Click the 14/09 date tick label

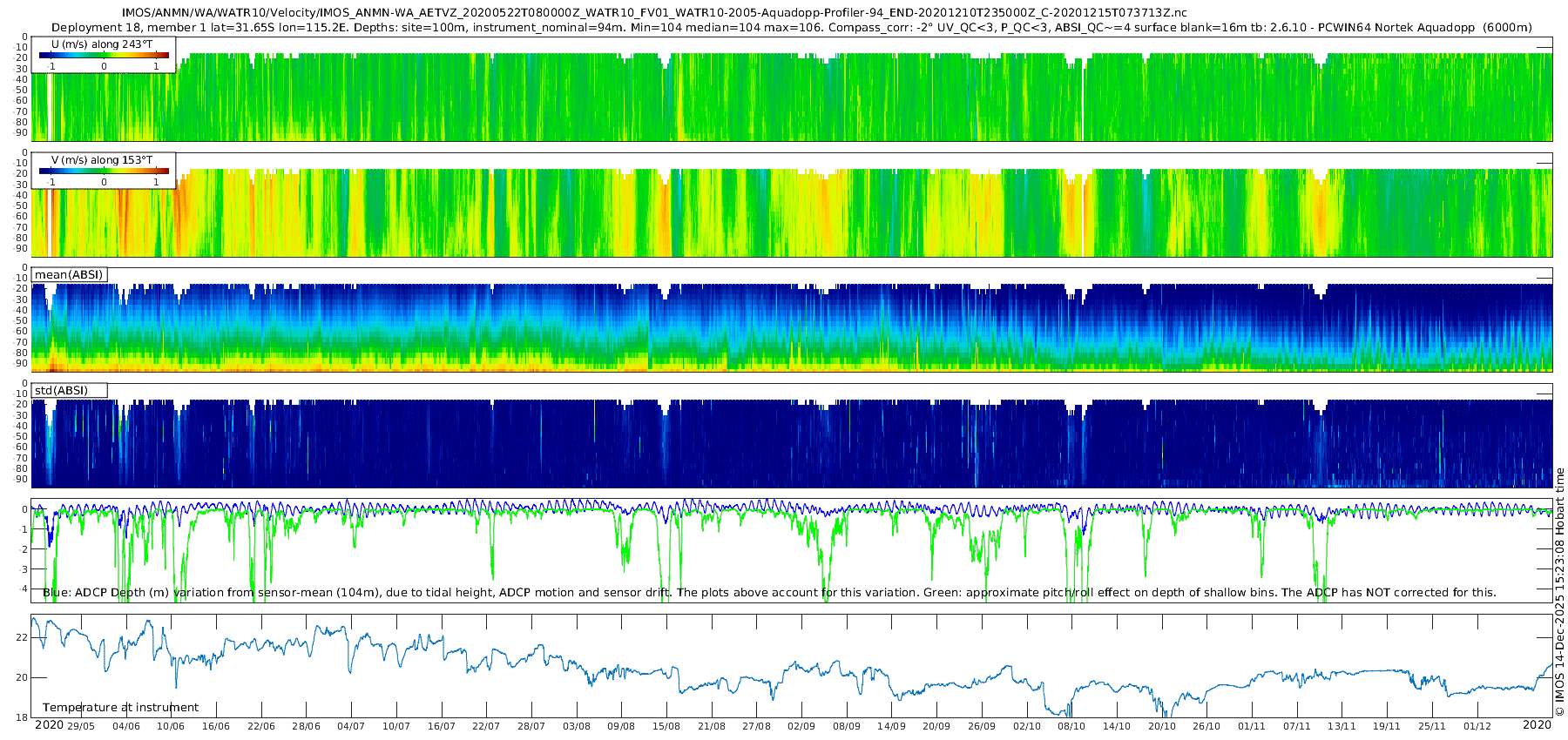pos(891,726)
